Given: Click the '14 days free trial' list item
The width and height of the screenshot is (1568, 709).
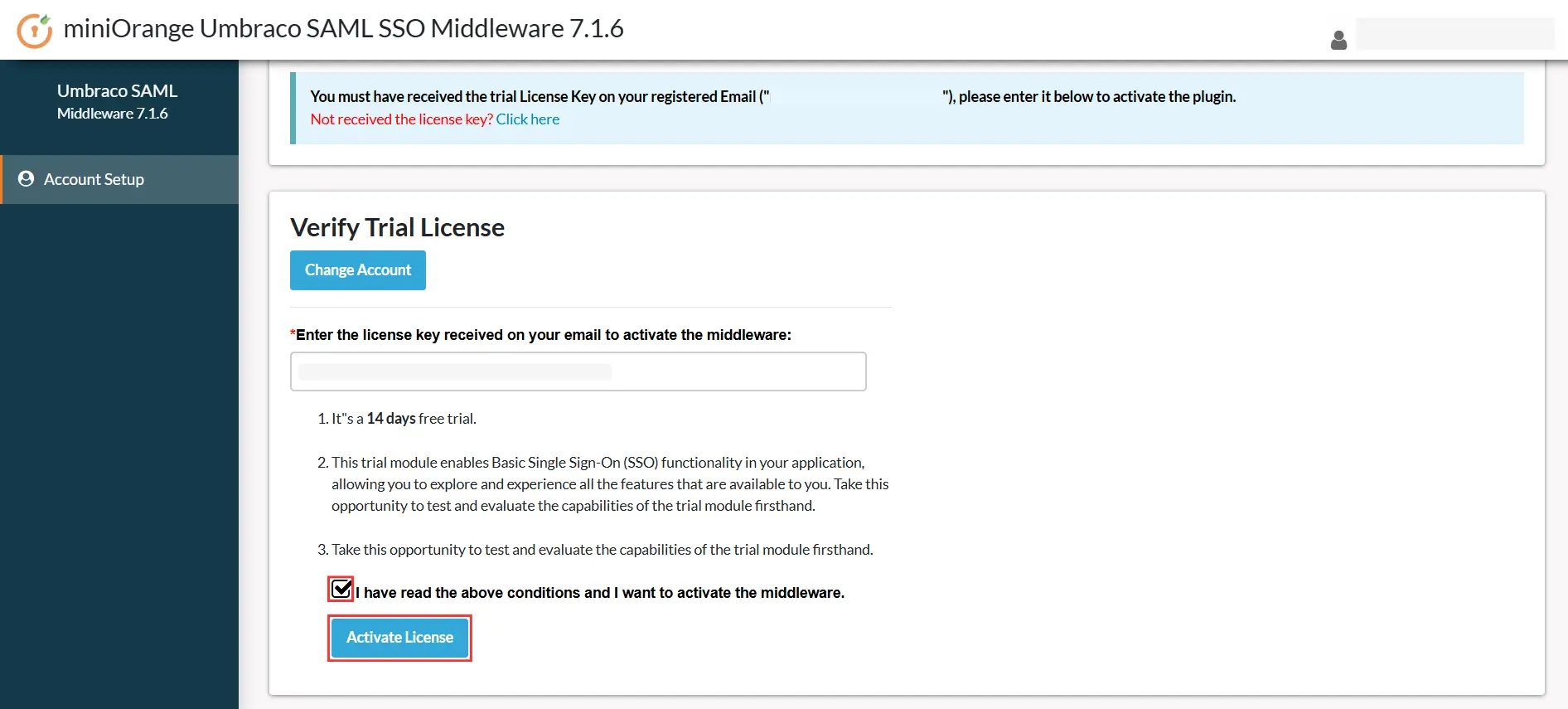Looking at the screenshot, I should tap(404, 419).
